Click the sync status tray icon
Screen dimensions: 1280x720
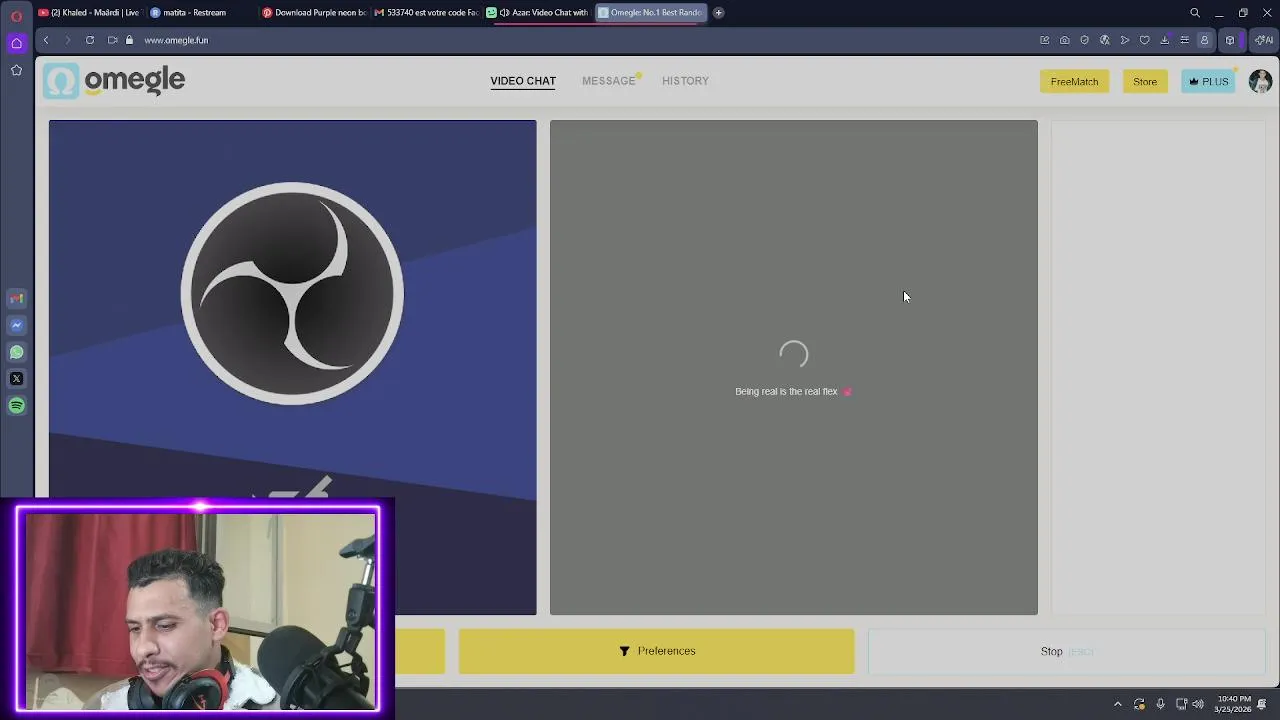click(1139, 704)
